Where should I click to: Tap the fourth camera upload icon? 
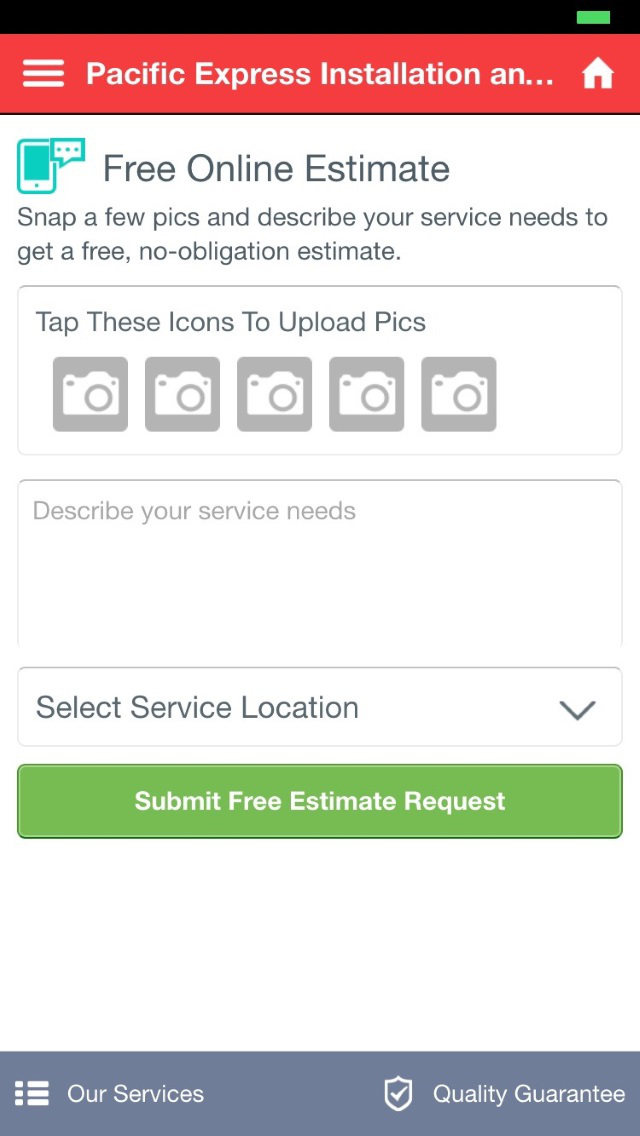(x=366, y=394)
